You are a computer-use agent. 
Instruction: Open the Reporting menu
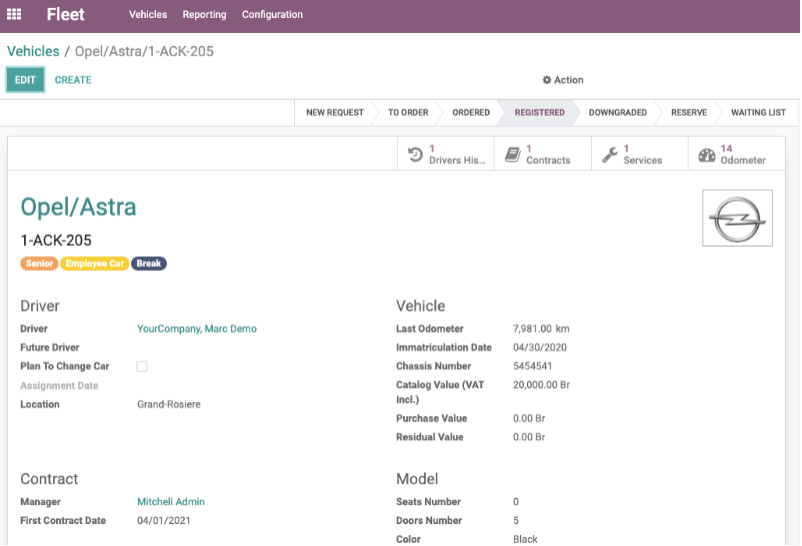click(204, 14)
